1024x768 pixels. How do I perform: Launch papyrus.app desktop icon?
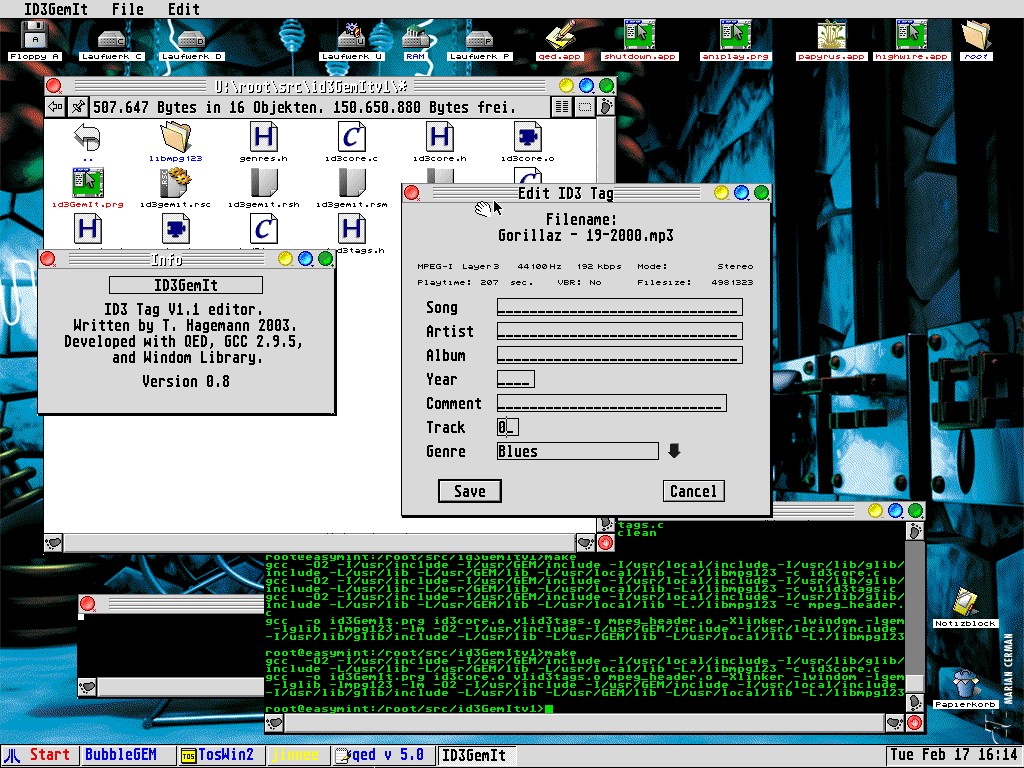[x=831, y=40]
